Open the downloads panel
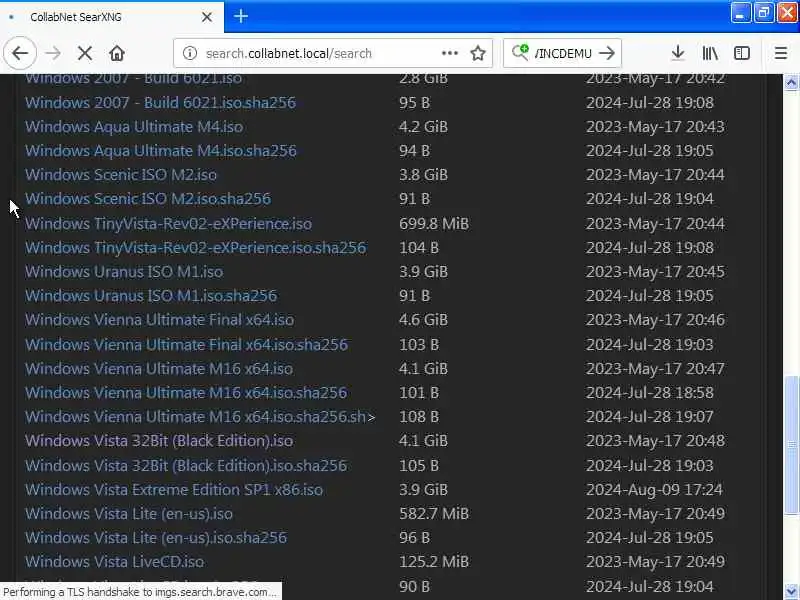The image size is (800, 600). (x=678, y=53)
